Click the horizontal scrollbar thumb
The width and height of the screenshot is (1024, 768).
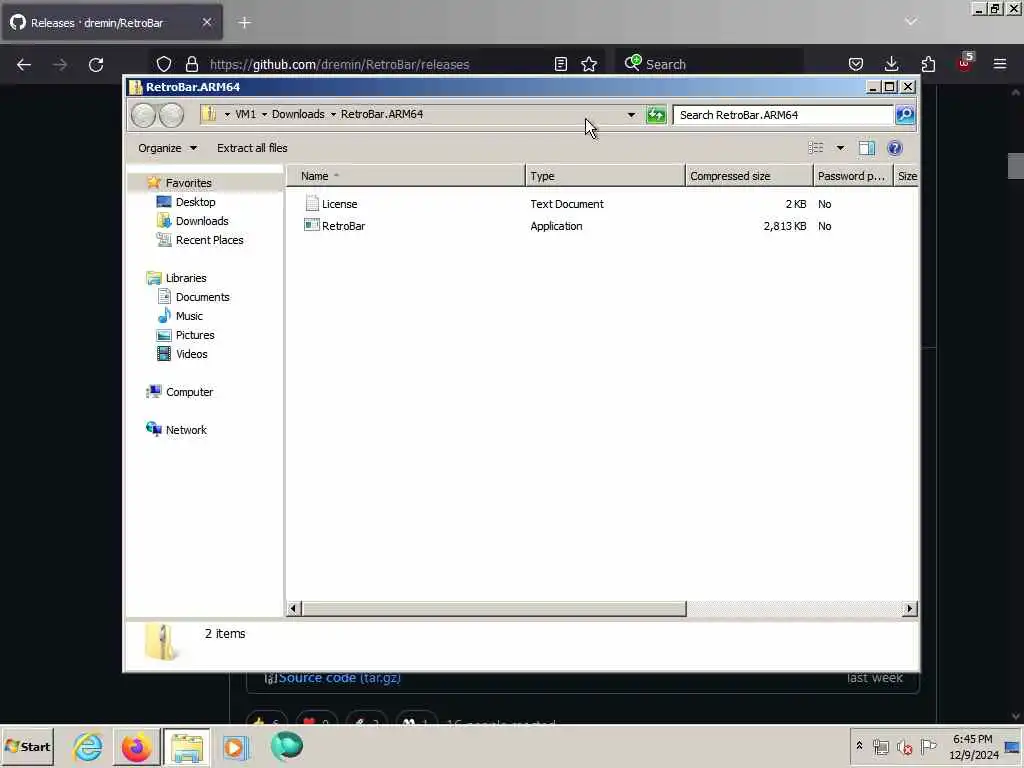pos(494,609)
